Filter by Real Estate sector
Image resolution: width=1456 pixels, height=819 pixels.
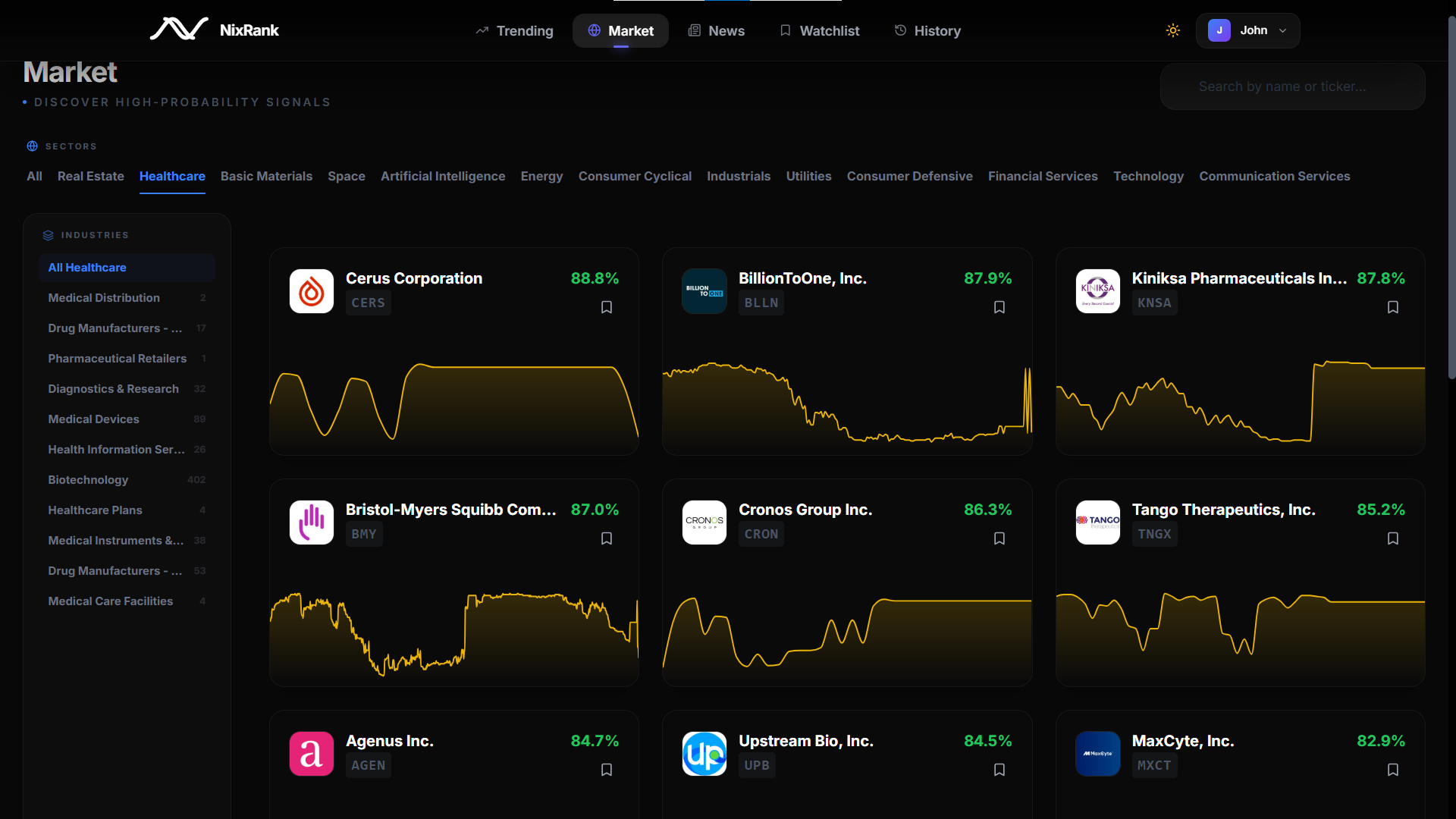click(x=91, y=176)
